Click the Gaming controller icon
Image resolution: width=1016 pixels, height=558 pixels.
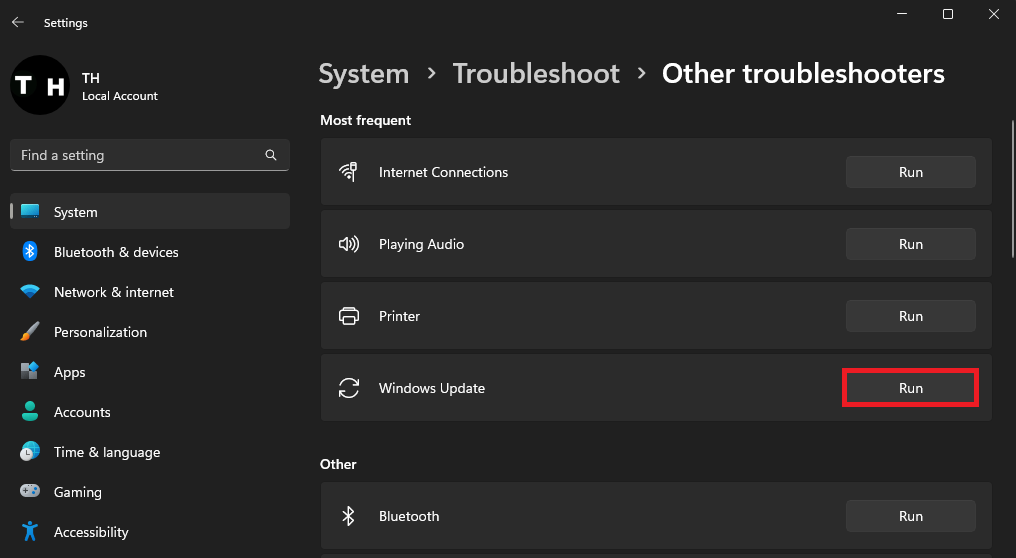(x=30, y=492)
